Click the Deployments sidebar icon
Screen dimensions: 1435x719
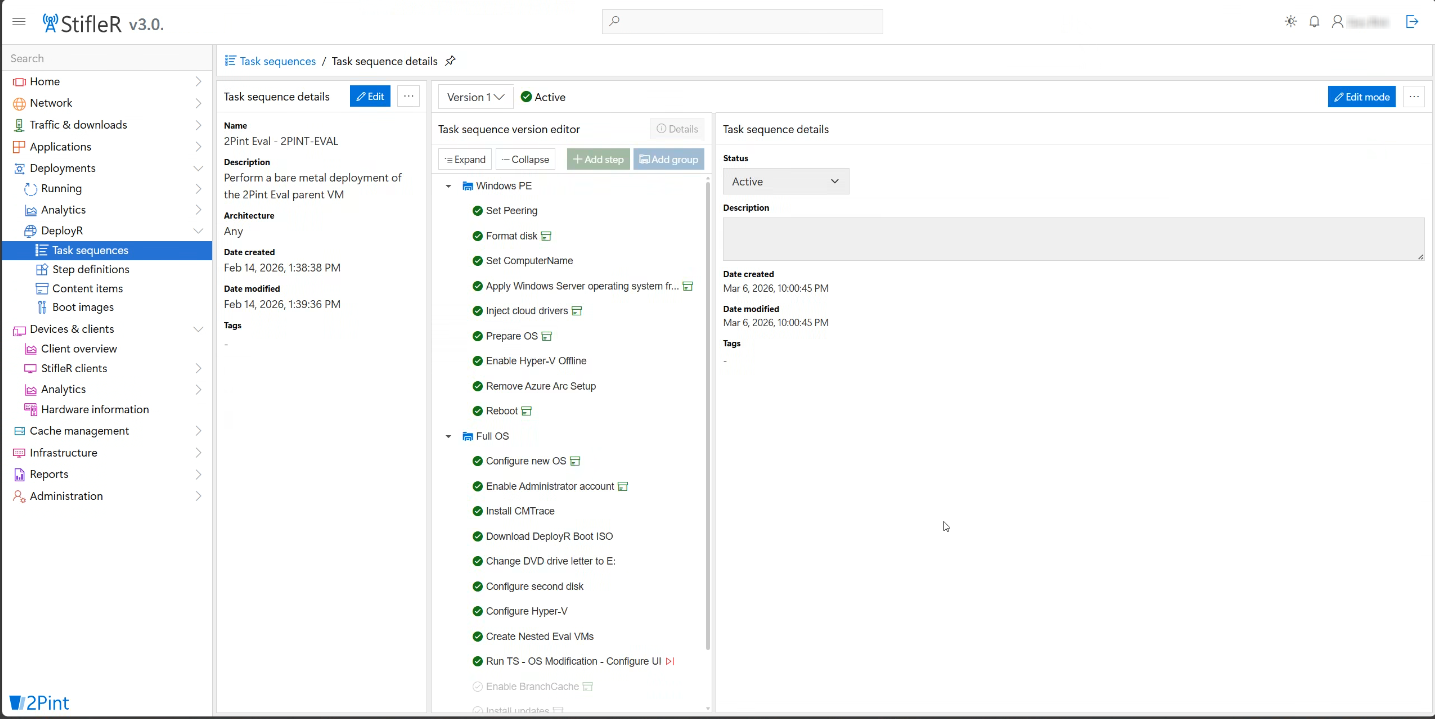tap(19, 168)
